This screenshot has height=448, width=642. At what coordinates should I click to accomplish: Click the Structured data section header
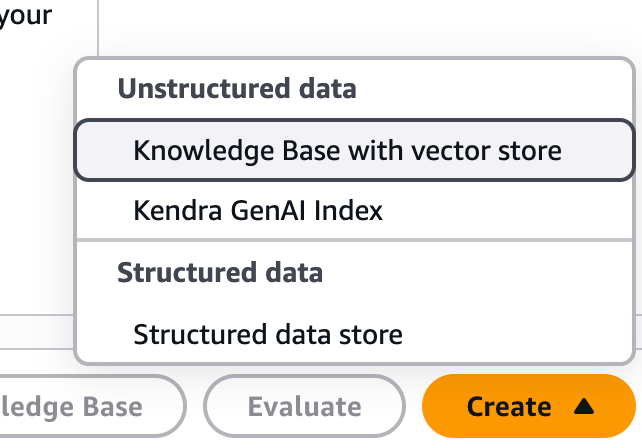pos(220,272)
